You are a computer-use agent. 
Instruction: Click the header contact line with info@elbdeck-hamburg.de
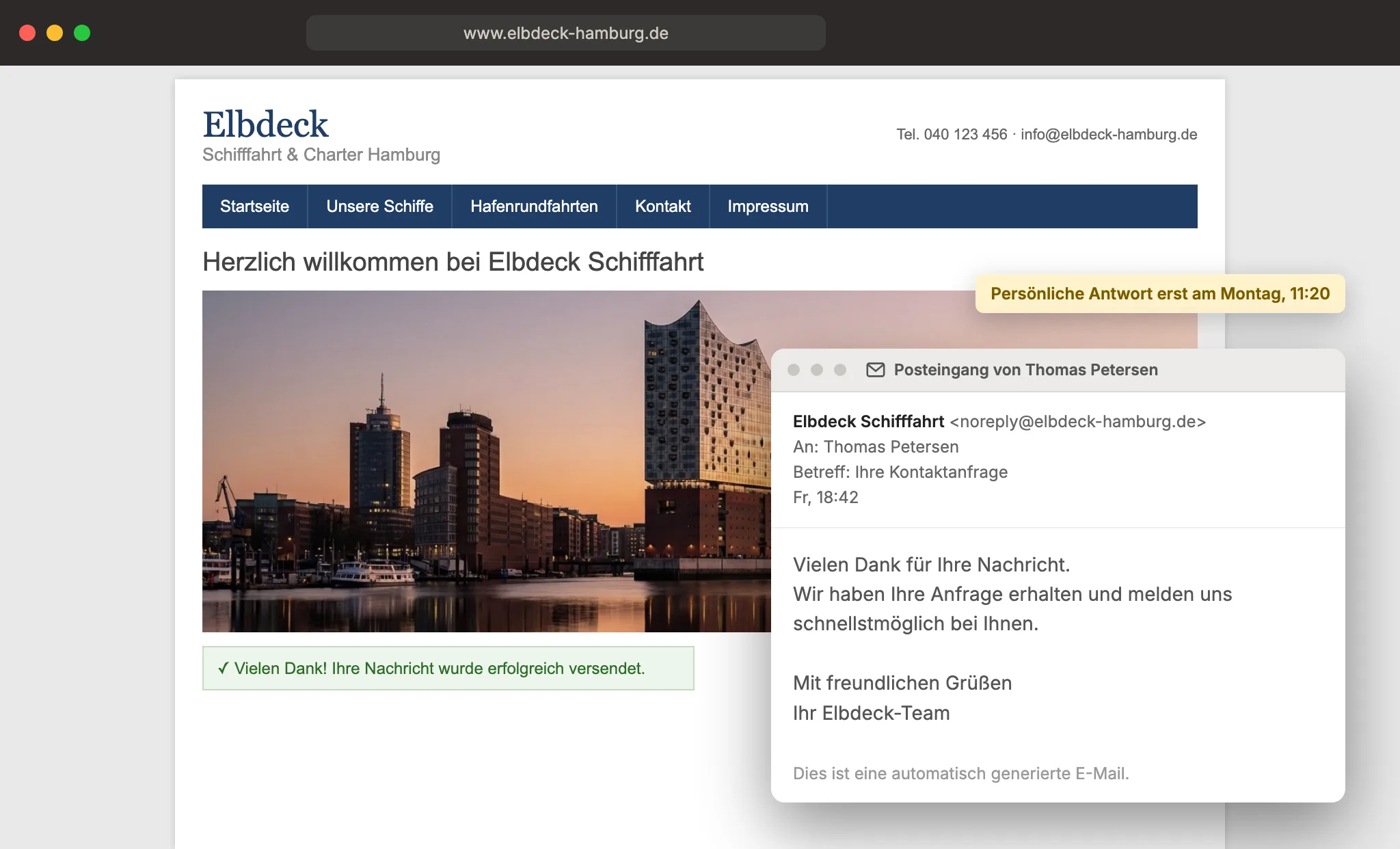click(1047, 134)
